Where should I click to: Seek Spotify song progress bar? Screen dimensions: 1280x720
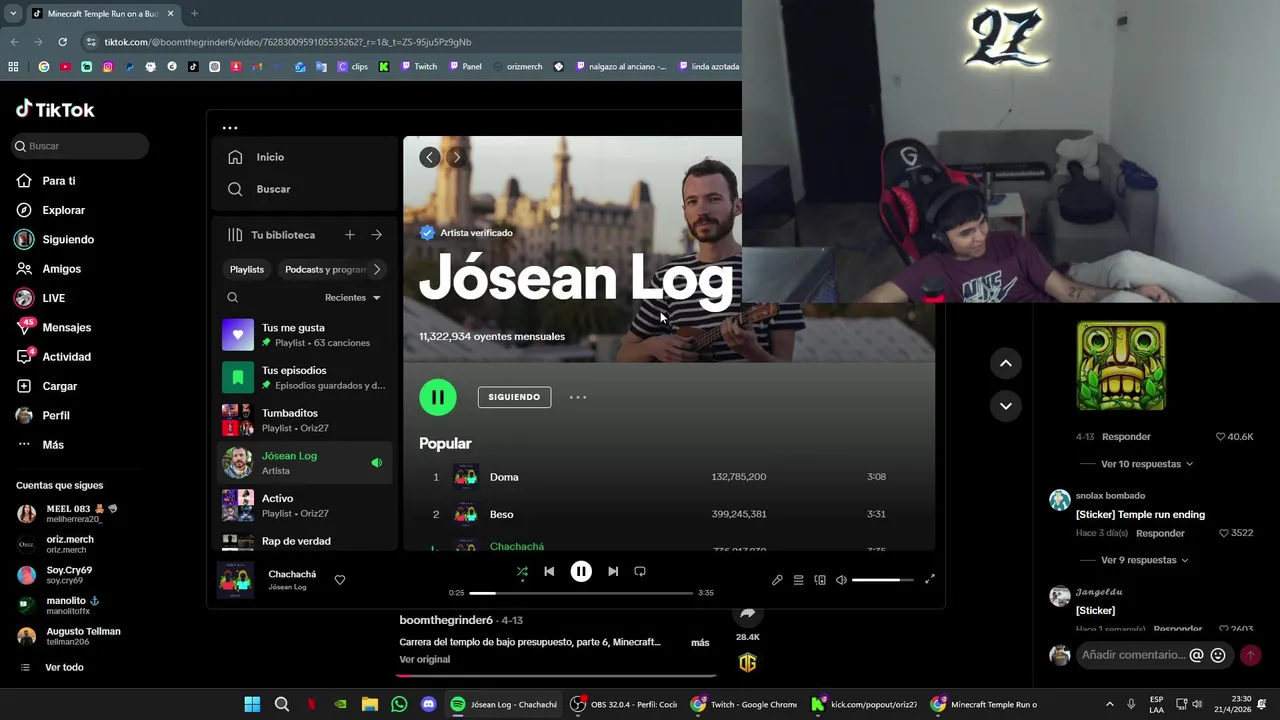pyautogui.click(x=581, y=593)
